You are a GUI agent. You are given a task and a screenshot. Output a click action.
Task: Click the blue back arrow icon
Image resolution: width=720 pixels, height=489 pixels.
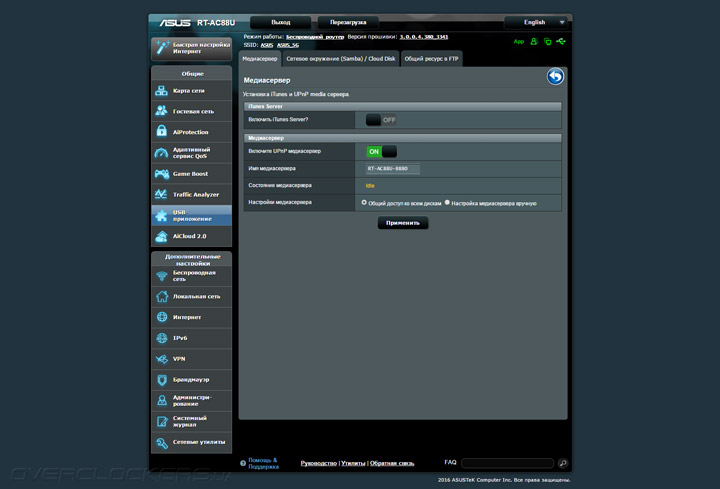[x=555, y=77]
